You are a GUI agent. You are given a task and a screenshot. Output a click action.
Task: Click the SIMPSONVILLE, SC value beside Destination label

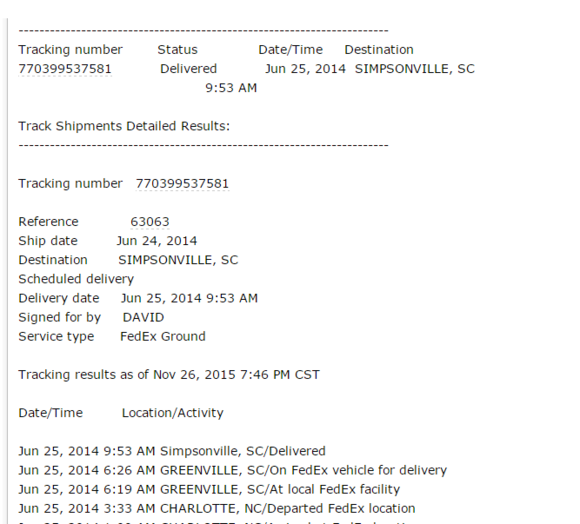pyautogui.click(x=178, y=260)
